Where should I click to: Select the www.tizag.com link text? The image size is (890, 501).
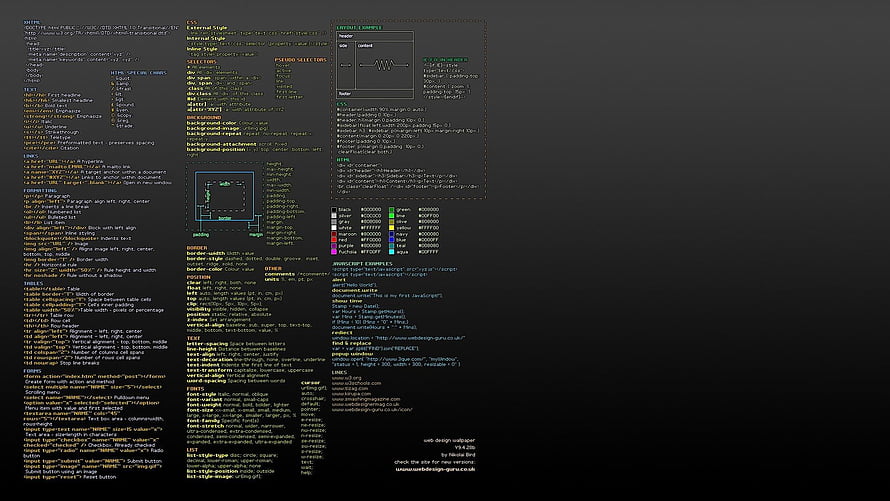(350, 388)
